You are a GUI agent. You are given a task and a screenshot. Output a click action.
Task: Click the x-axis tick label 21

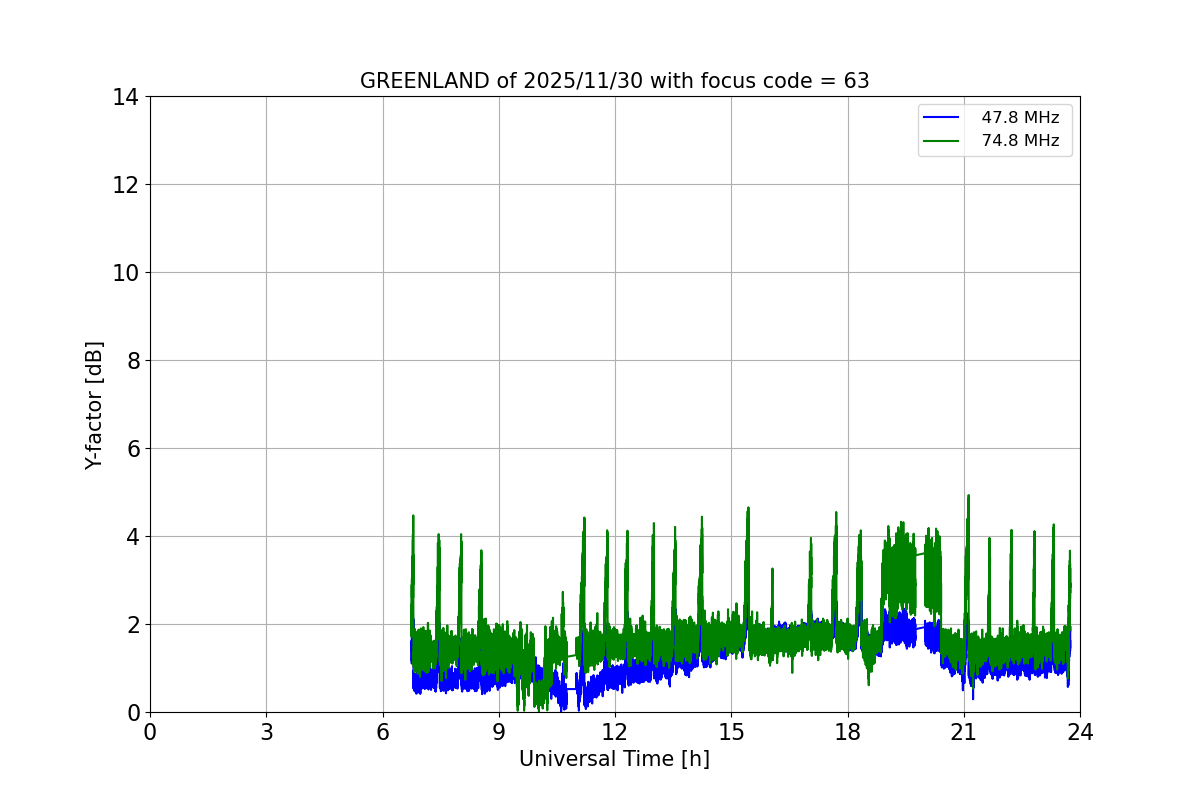(x=964, y=731)
